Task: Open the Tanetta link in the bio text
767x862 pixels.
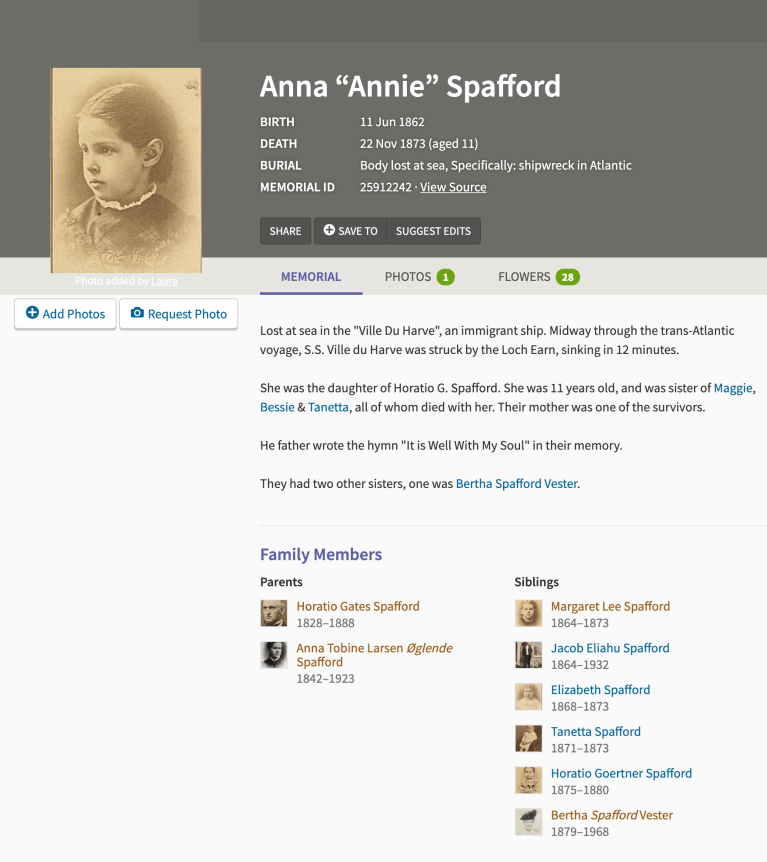Action: [328, 407]
